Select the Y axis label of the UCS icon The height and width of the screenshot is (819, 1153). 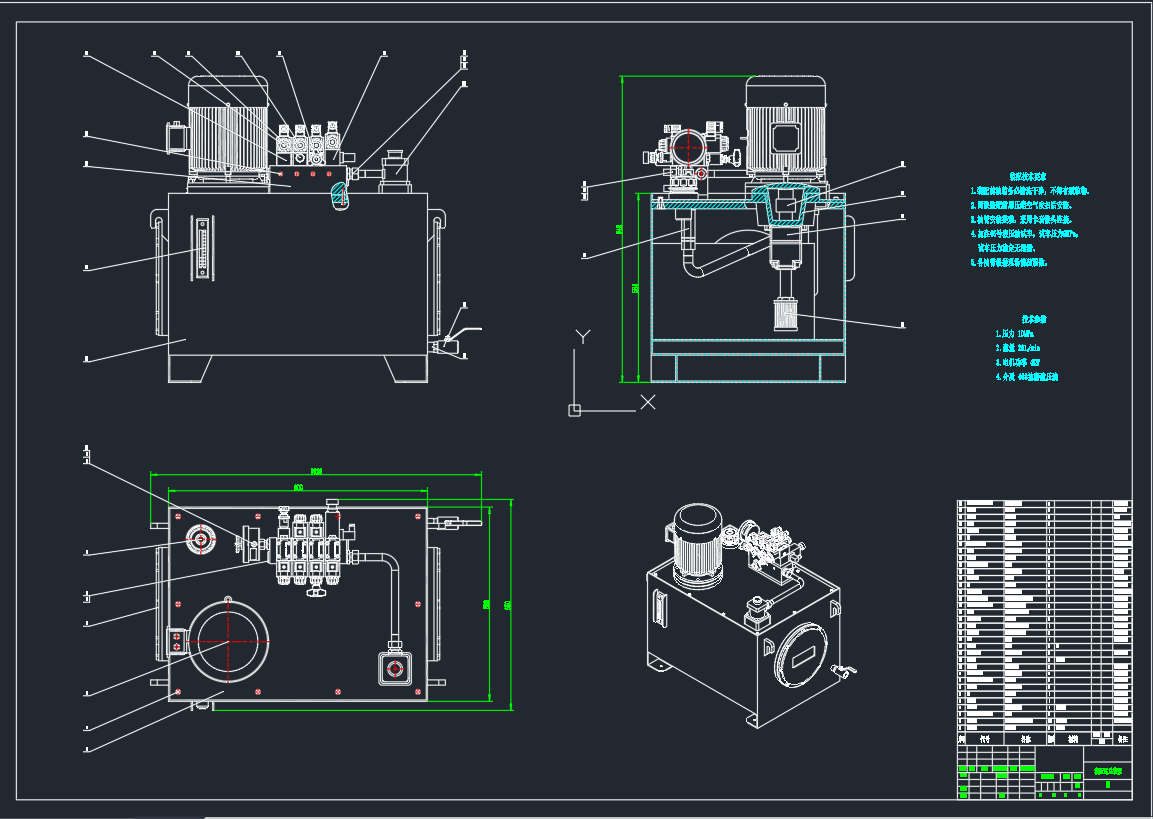[x=582, y=337]
